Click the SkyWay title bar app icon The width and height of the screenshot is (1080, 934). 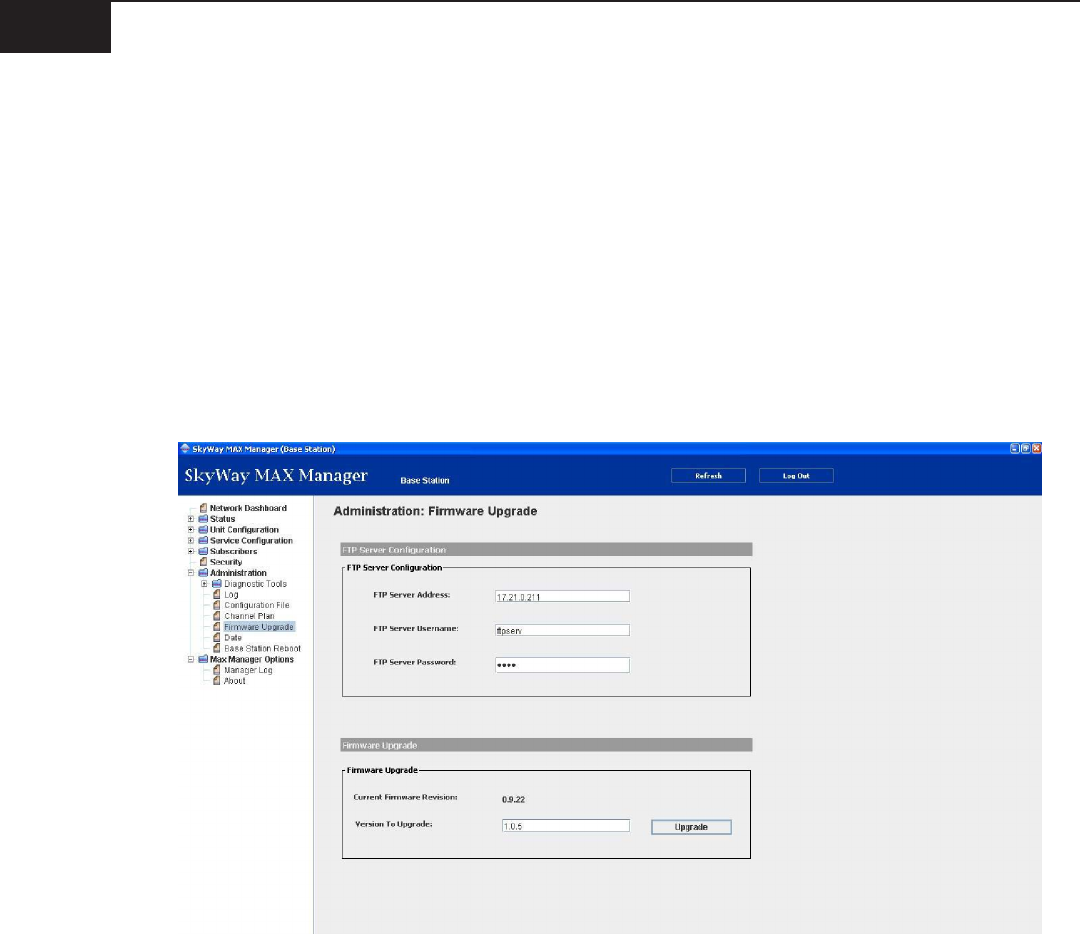[185, 448]
